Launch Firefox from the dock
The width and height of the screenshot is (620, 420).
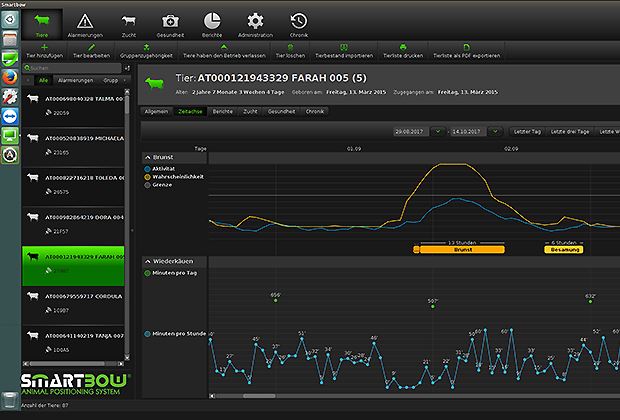click(x=10, y=78)
